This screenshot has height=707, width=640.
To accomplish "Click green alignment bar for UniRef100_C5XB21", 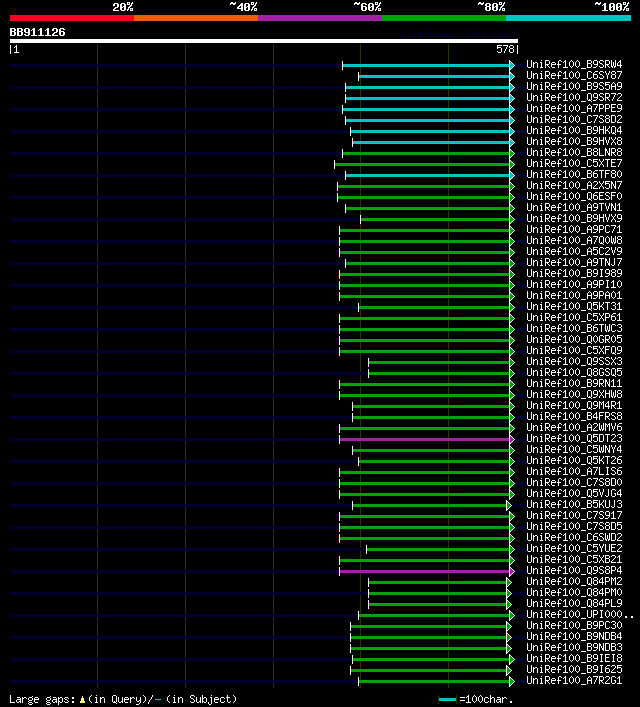I will click(x=424, y=560).
